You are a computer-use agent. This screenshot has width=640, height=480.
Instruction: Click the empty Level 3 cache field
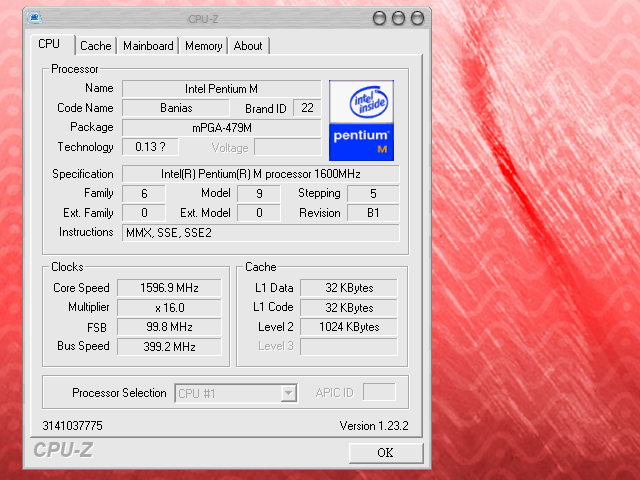(349, 347)
